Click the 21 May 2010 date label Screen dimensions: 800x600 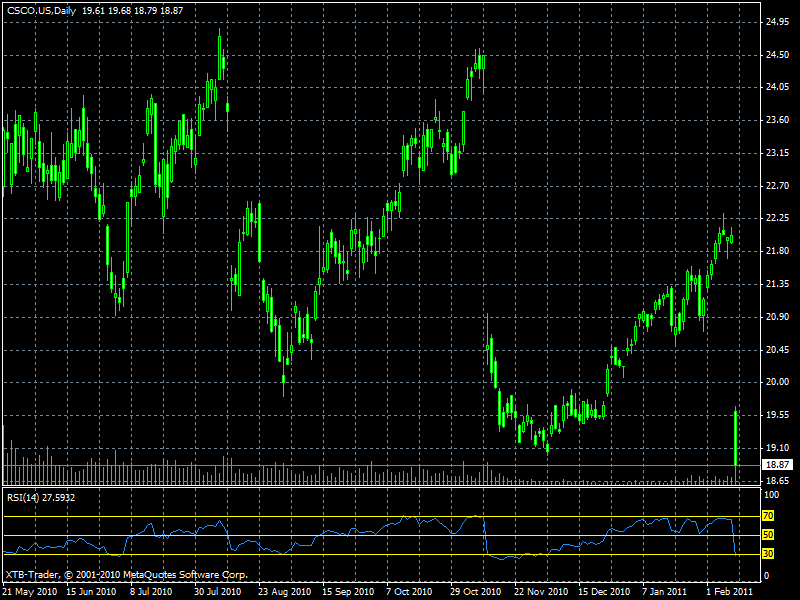click(30, 592)
